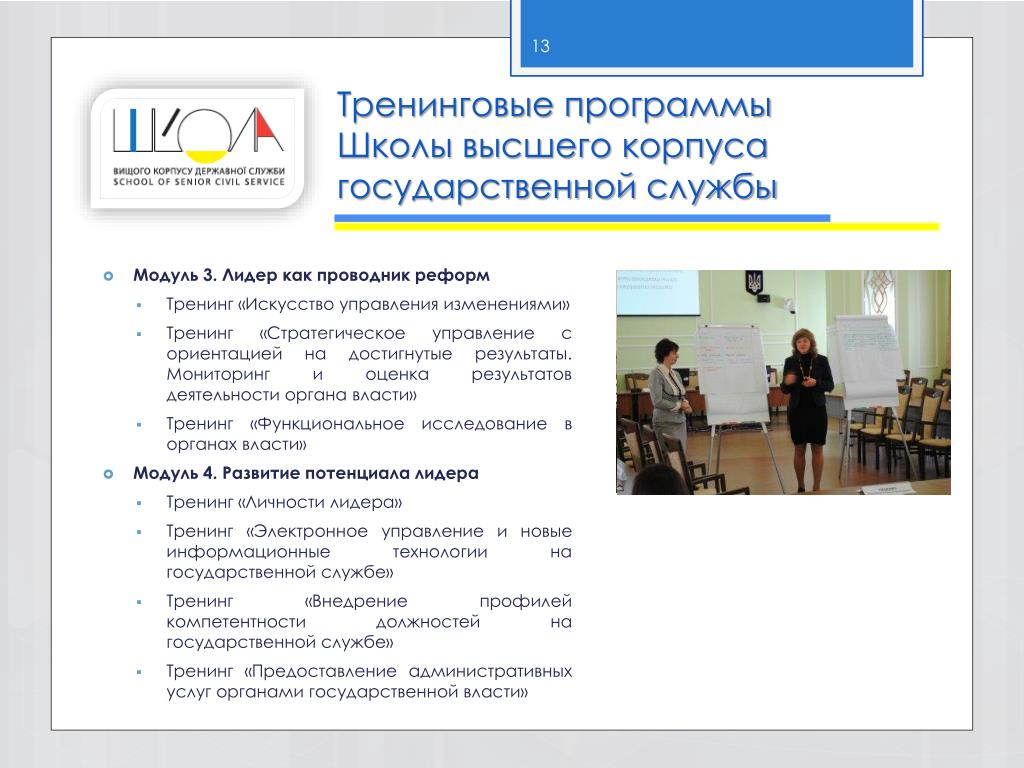
Task: Click the heading 'Модуль 4. Развитие потенциала лидера'
Action: 306,473
